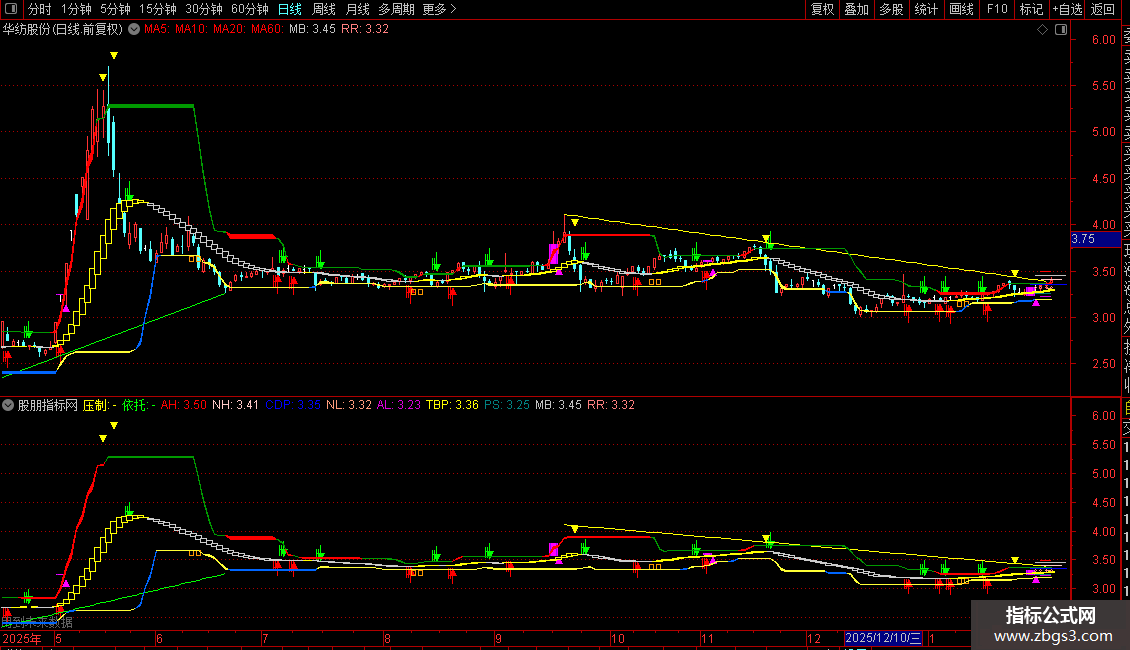Open sub-chart dropdown beside 股朋指标网
The height and width of the screenshot is (650, 1130).
tap(8, 405)
